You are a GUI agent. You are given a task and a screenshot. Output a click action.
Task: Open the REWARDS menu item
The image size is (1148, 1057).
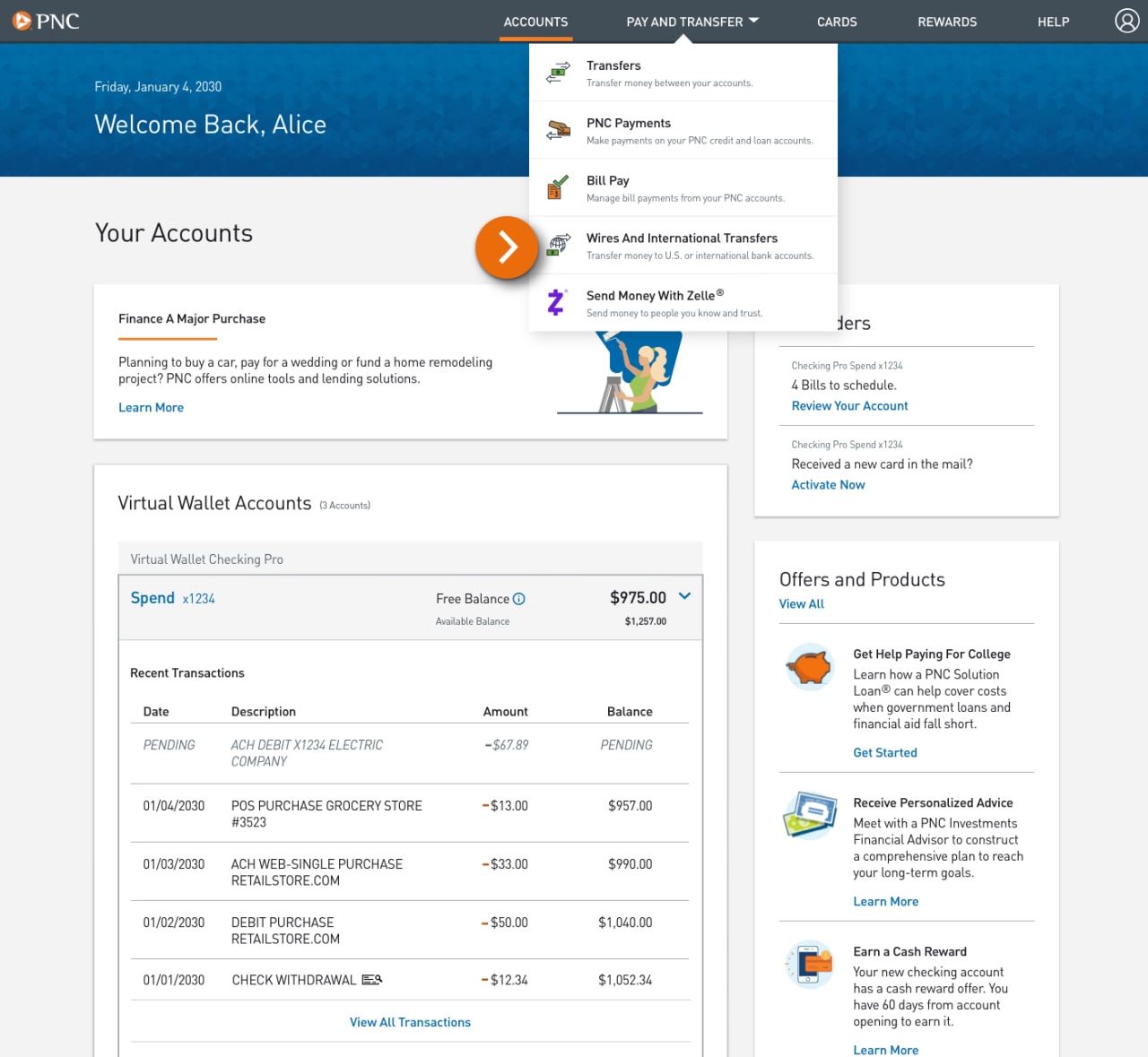coord(947,22)
